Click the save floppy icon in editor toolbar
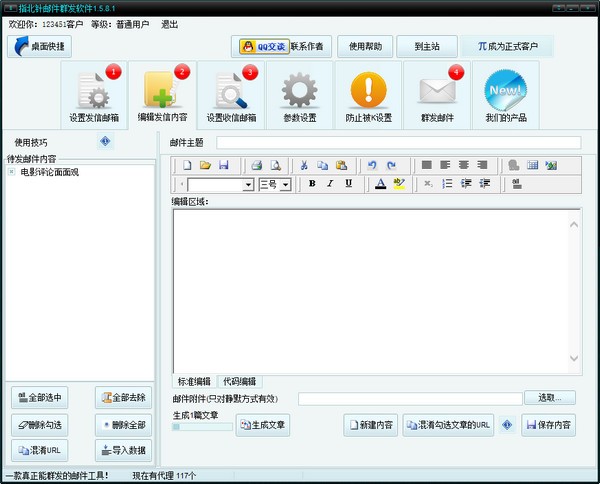600x484 pixels. coord(223,165)
